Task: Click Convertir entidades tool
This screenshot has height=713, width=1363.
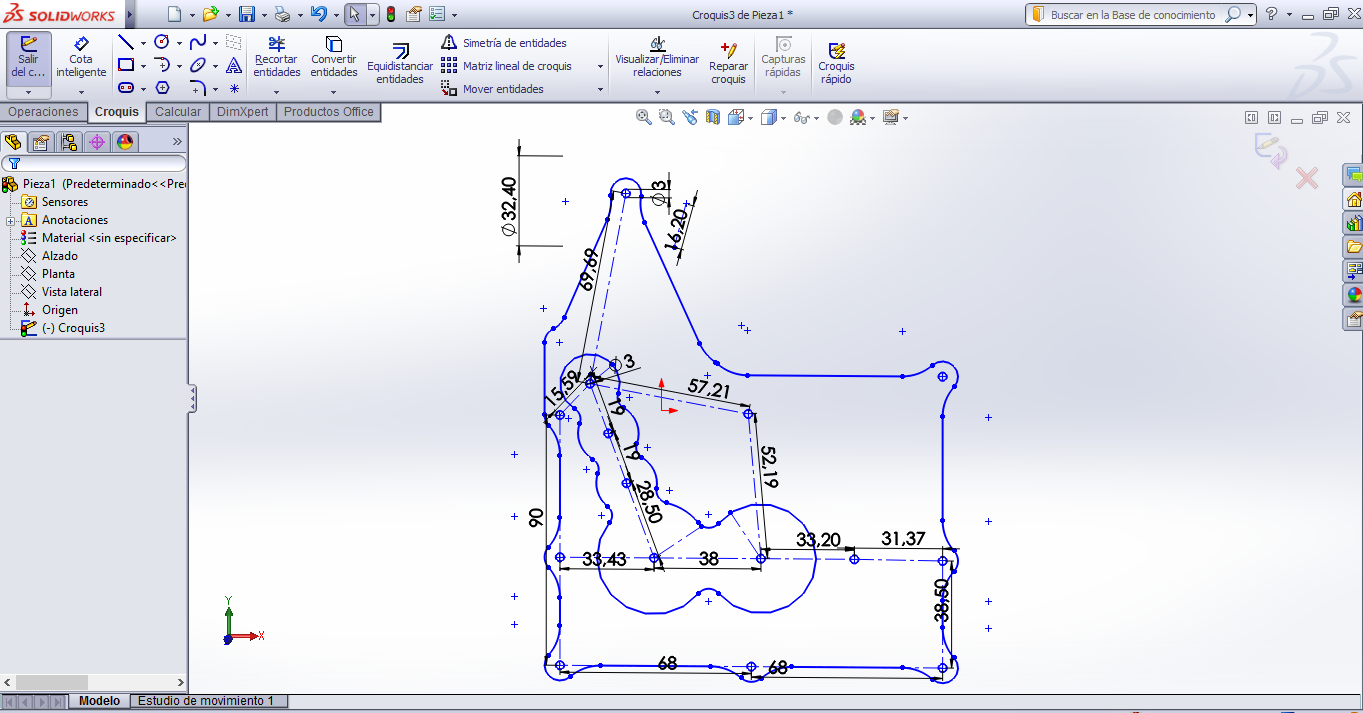Action: [334, 57]
